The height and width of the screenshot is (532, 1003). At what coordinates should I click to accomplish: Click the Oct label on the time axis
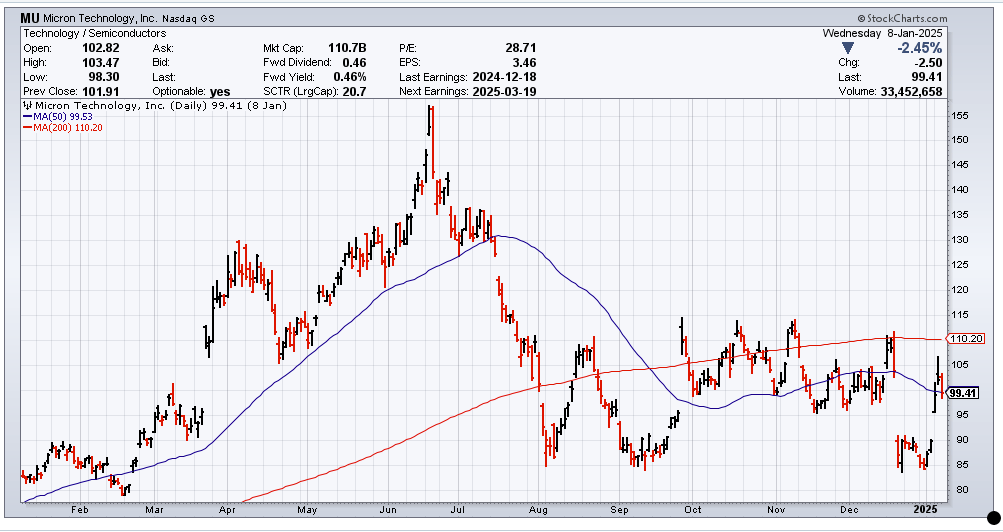(693, 509)
